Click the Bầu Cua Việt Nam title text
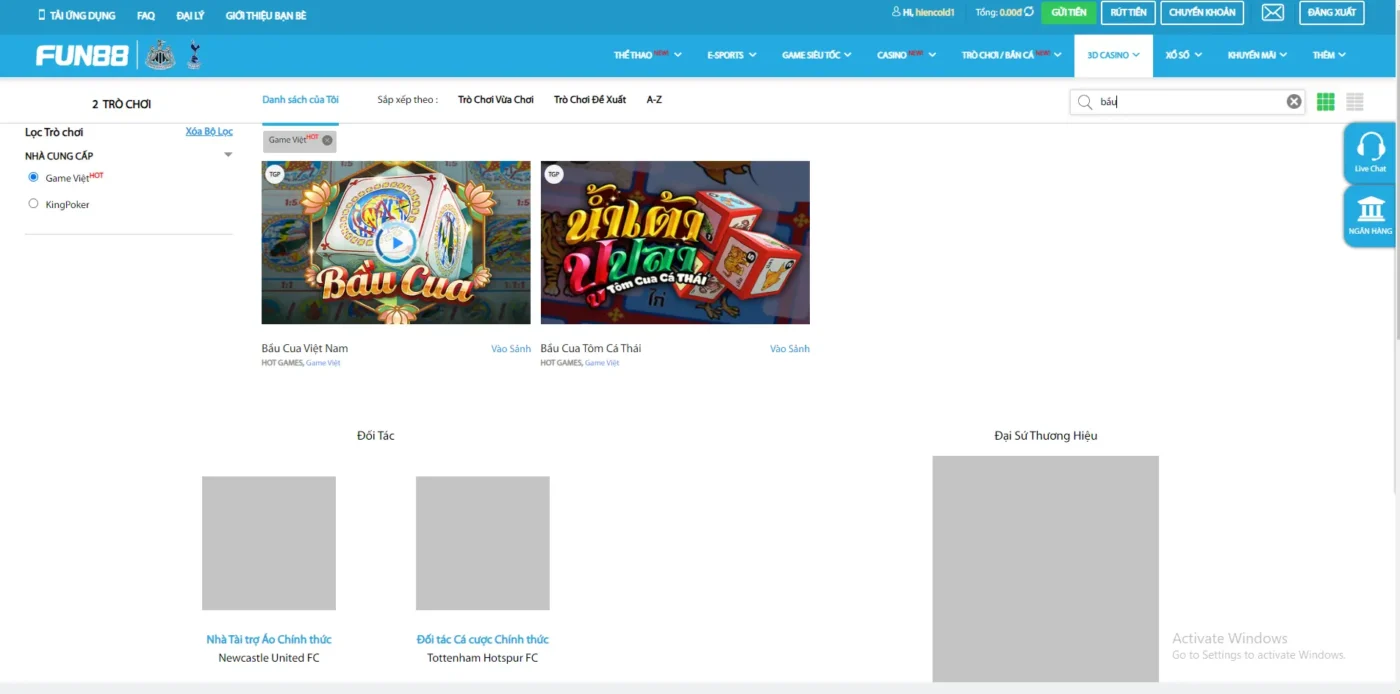The width and height of the screenshot is (1400, 694). tap(305, 348)
